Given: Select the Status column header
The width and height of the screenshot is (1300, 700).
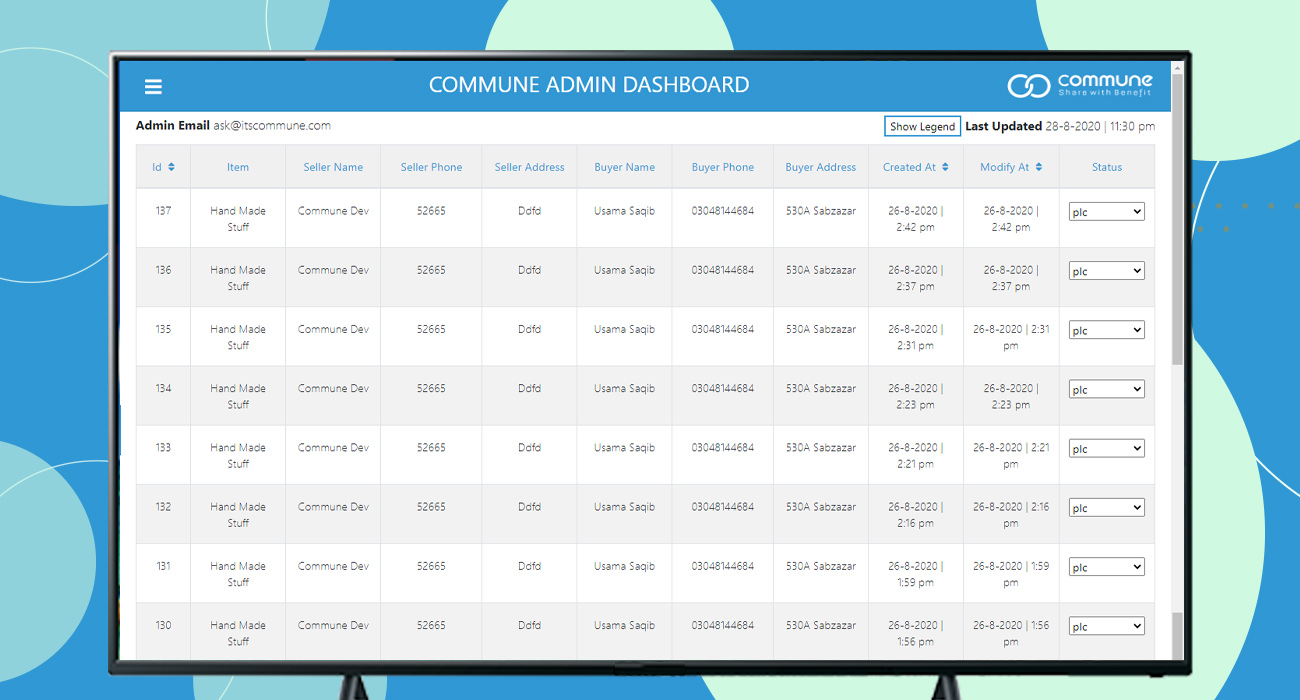Looking at the screenshot, I should [1106, 167].
